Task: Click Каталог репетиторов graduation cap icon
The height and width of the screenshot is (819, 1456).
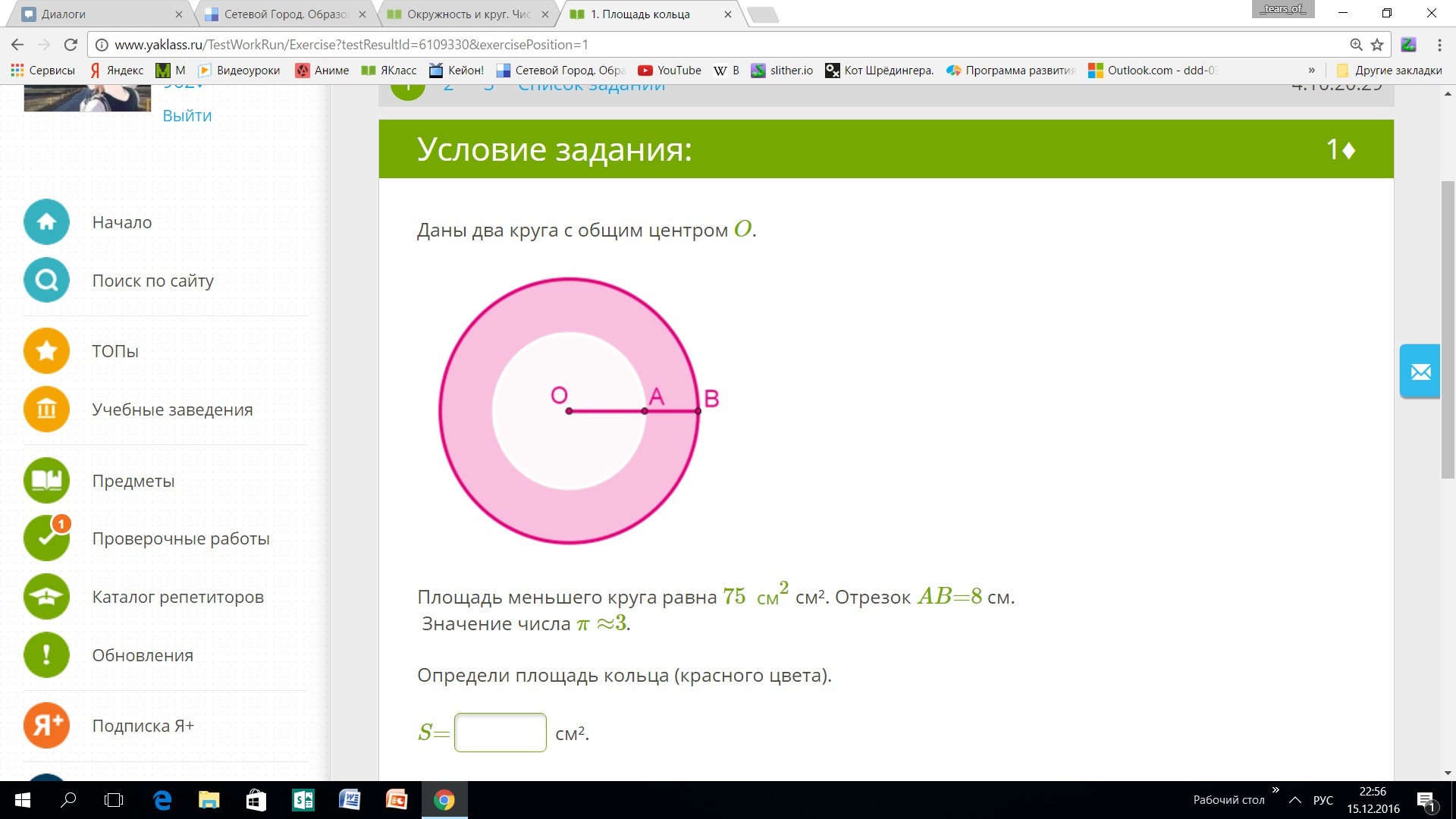Action: click(x=46, y=597)
